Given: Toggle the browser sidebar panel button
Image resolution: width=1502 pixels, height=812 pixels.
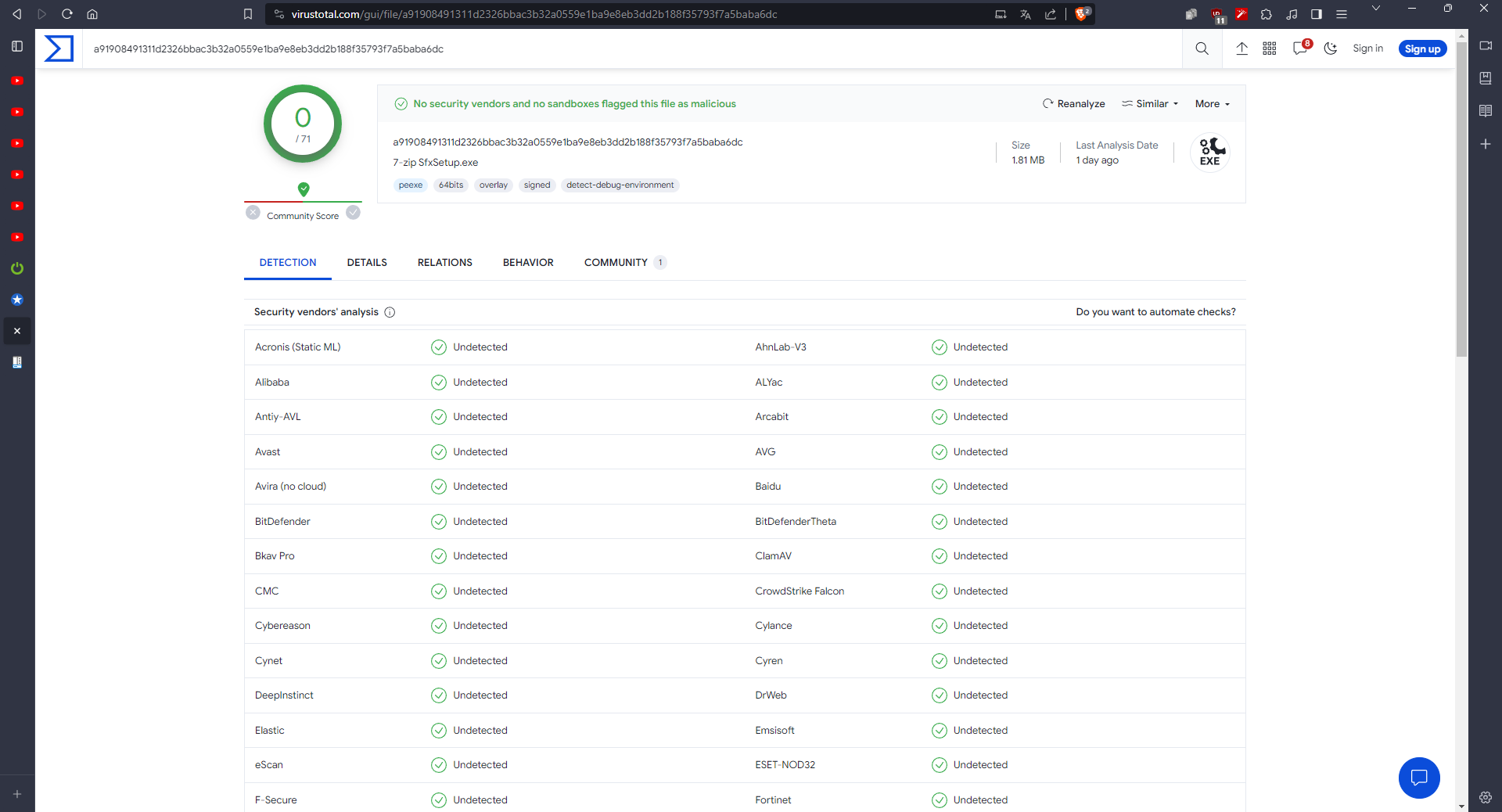Looking at the screenshot, I should [x=1317, y=14].
